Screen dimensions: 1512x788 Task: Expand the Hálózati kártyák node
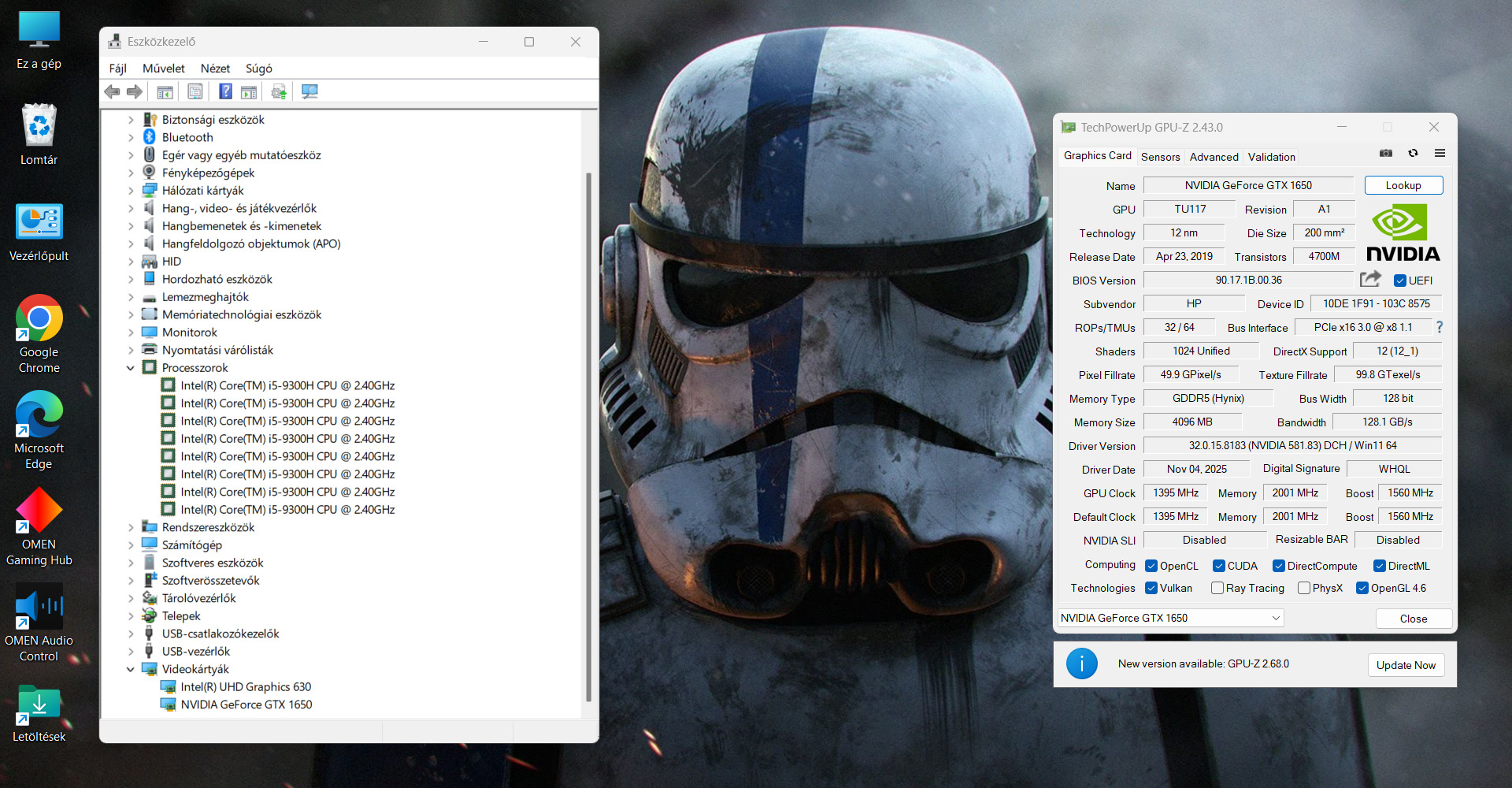[131, 191]
